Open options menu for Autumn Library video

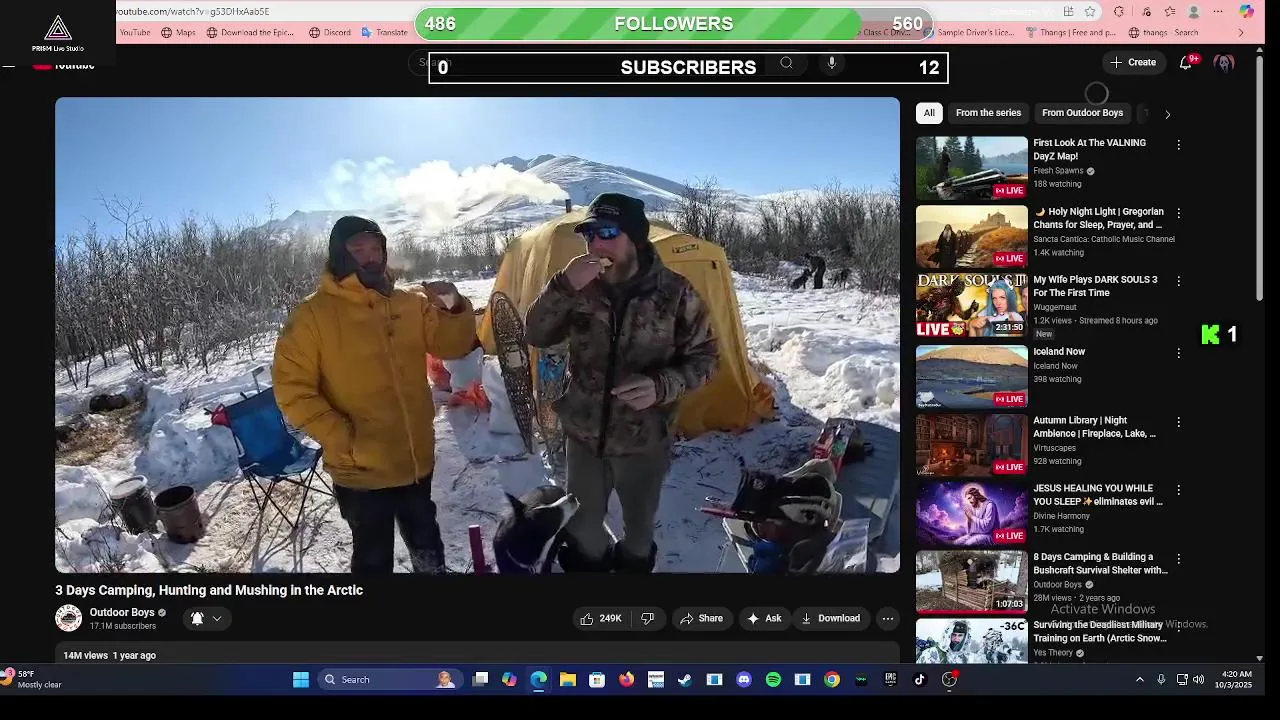1179,422
